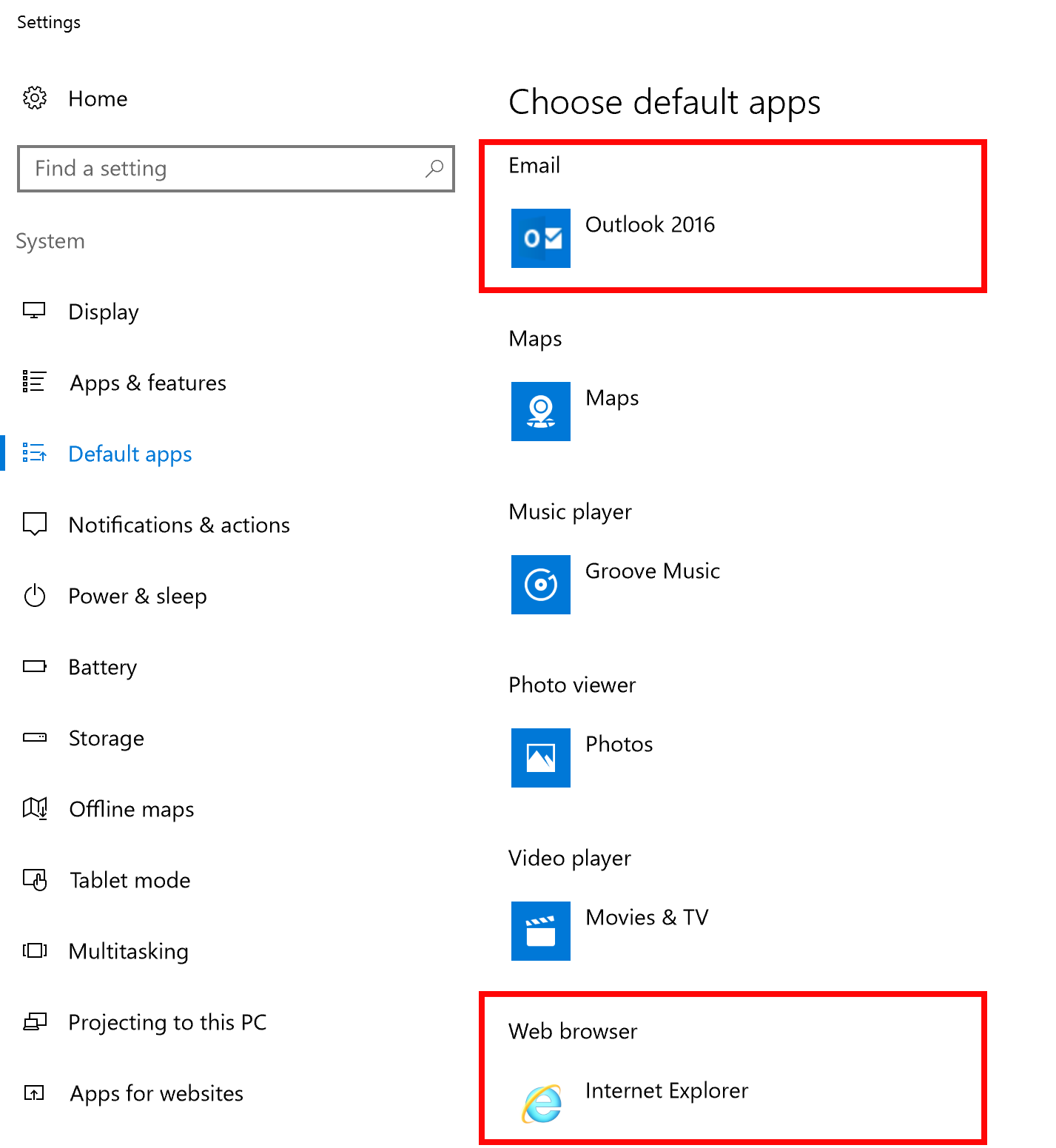Click the Maps app tile icon

point(541,412)
